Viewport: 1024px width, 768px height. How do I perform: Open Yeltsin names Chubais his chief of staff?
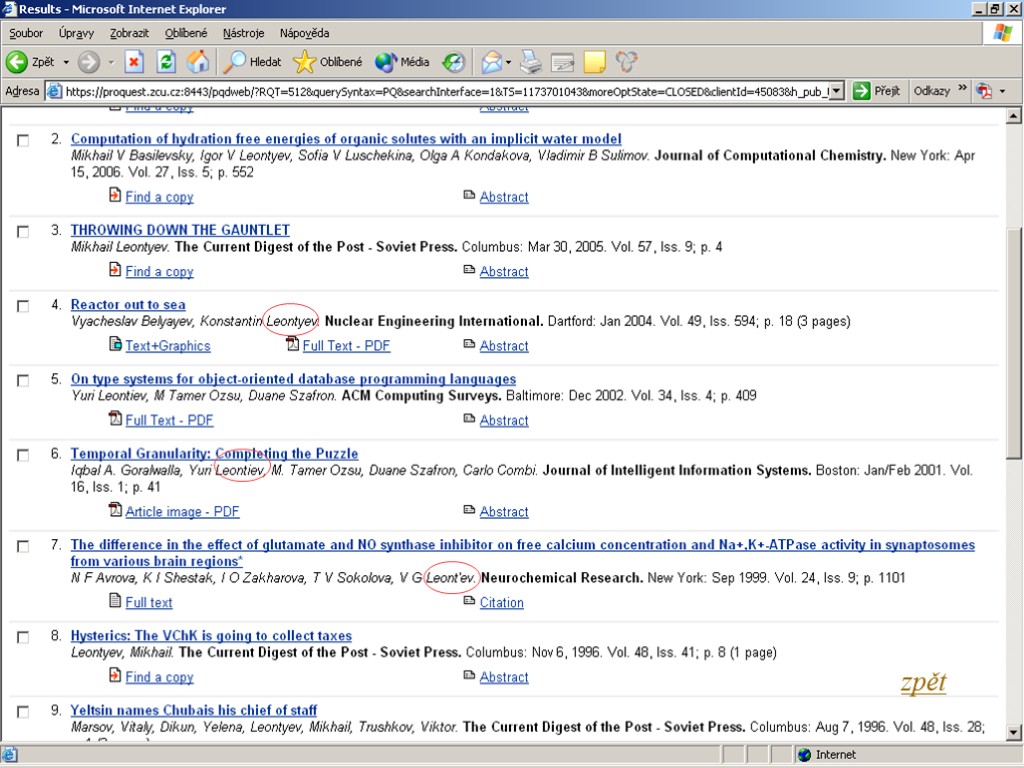(x=194, y=711)
